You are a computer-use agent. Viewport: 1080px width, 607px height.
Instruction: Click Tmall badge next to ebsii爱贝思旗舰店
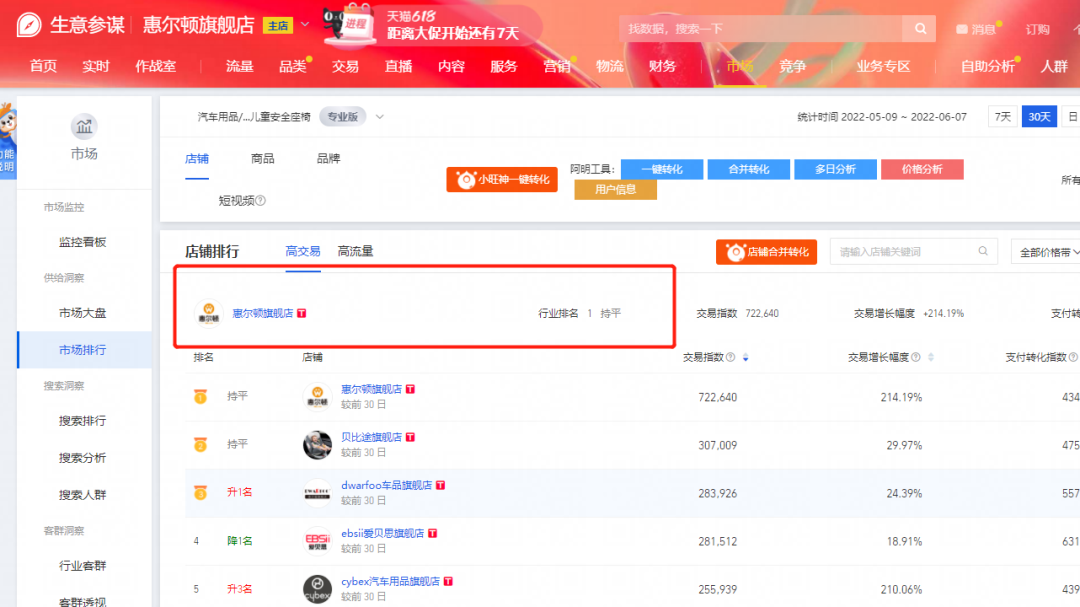click(x=433, y=533)
